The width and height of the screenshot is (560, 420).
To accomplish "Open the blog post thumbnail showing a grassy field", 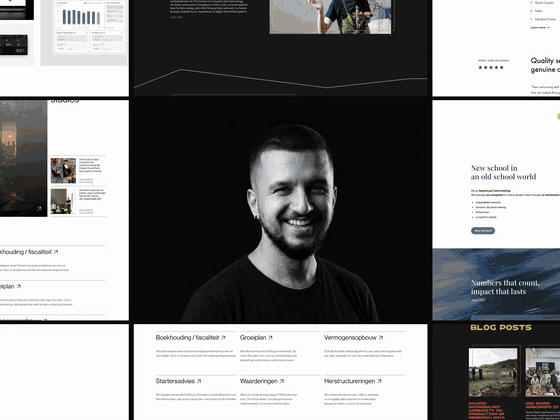I will pyautogui.click(x=493, y=372).
